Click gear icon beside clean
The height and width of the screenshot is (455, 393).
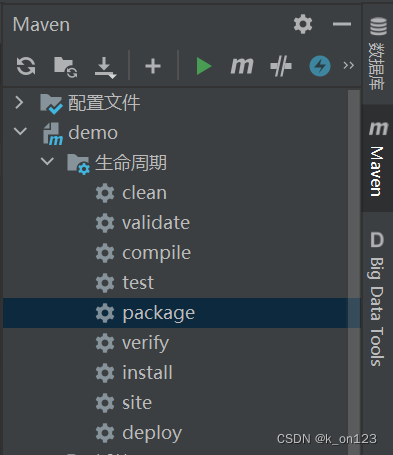pyautogui.click(x=105, y=193)
